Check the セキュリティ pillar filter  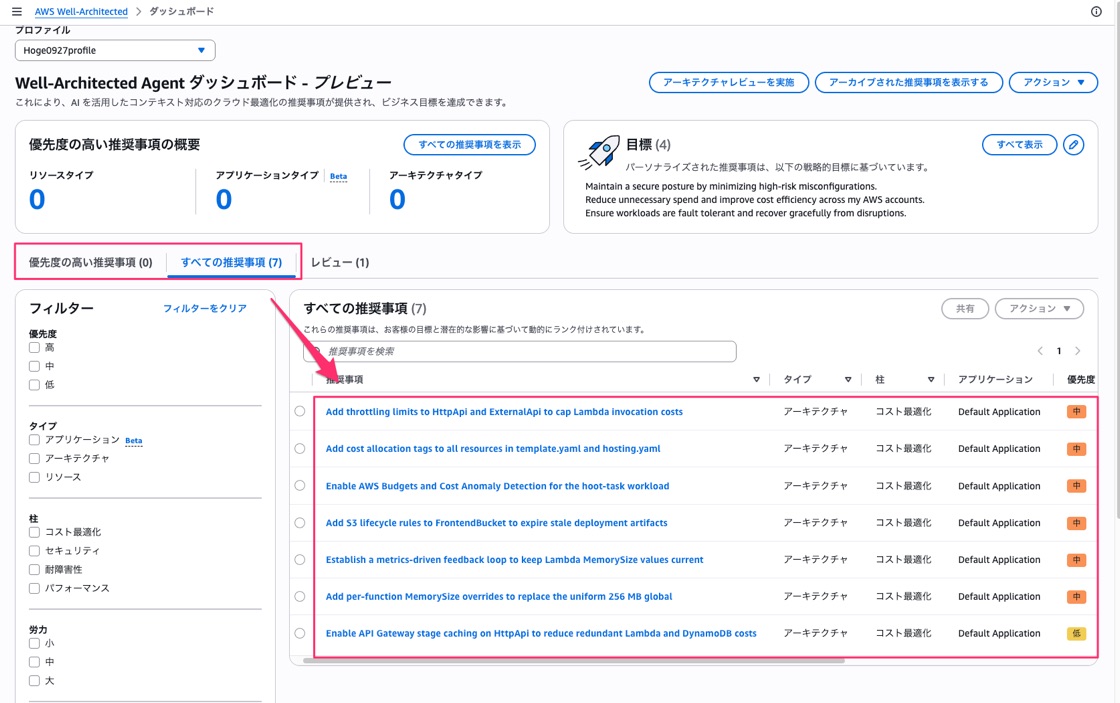click(34, 550)
